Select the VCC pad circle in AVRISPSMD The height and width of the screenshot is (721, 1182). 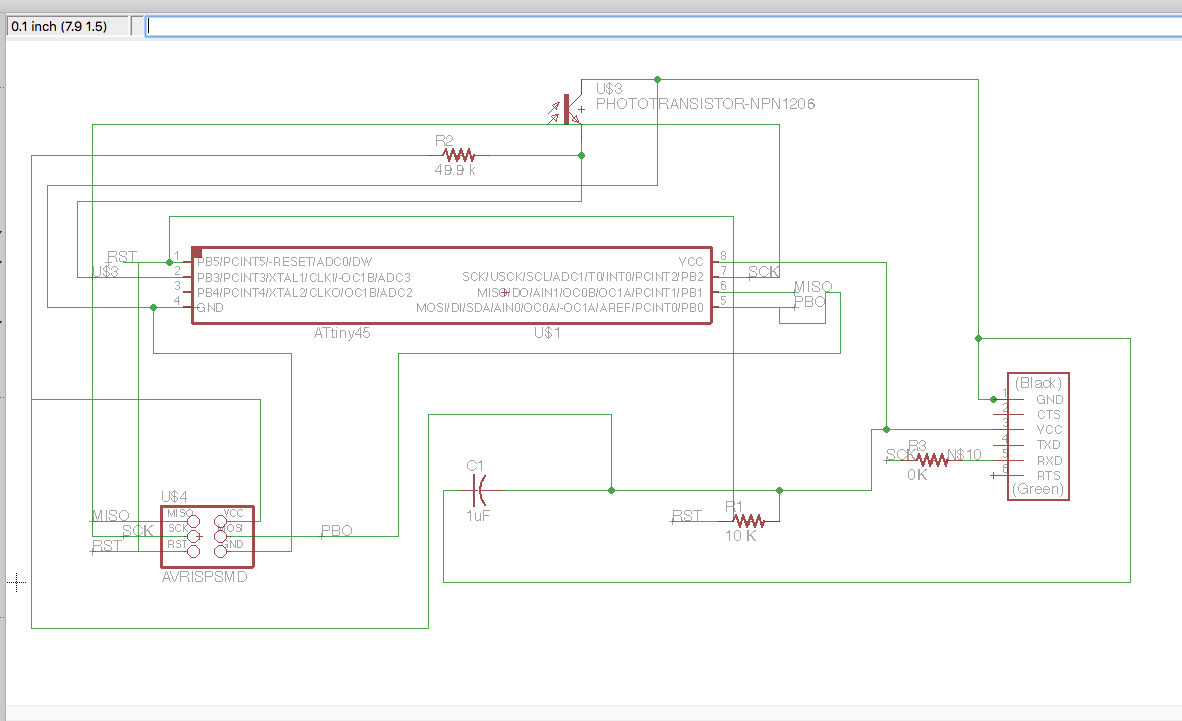(x=220, y=521)
